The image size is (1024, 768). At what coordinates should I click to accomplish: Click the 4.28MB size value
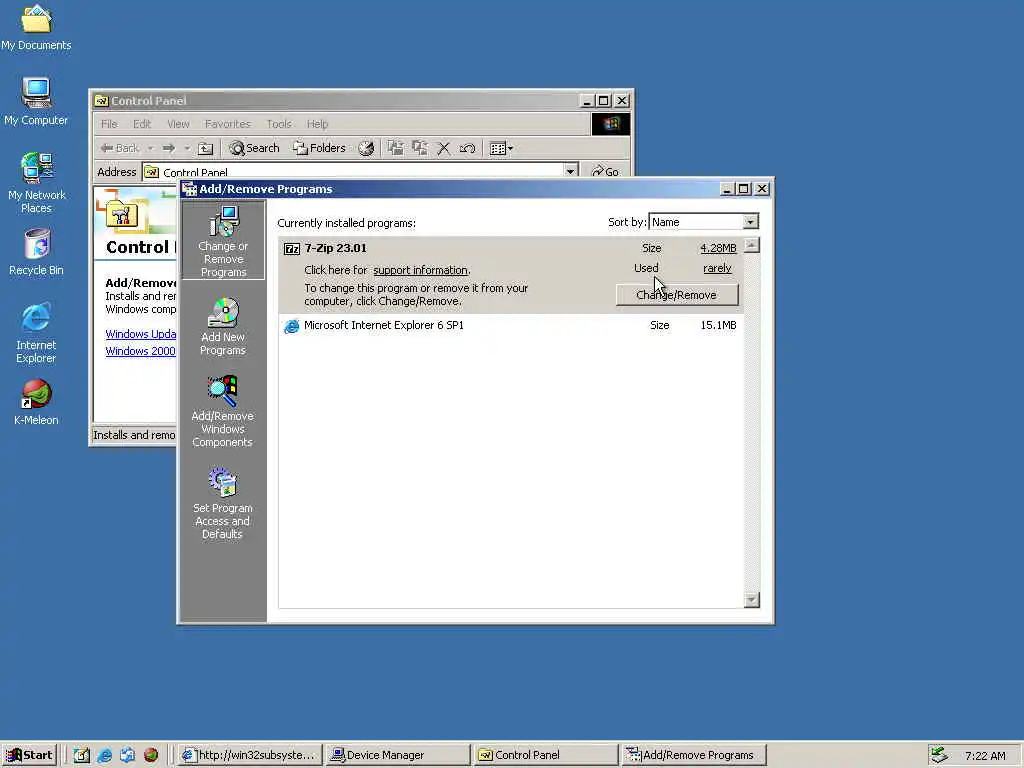pos(718,248)
